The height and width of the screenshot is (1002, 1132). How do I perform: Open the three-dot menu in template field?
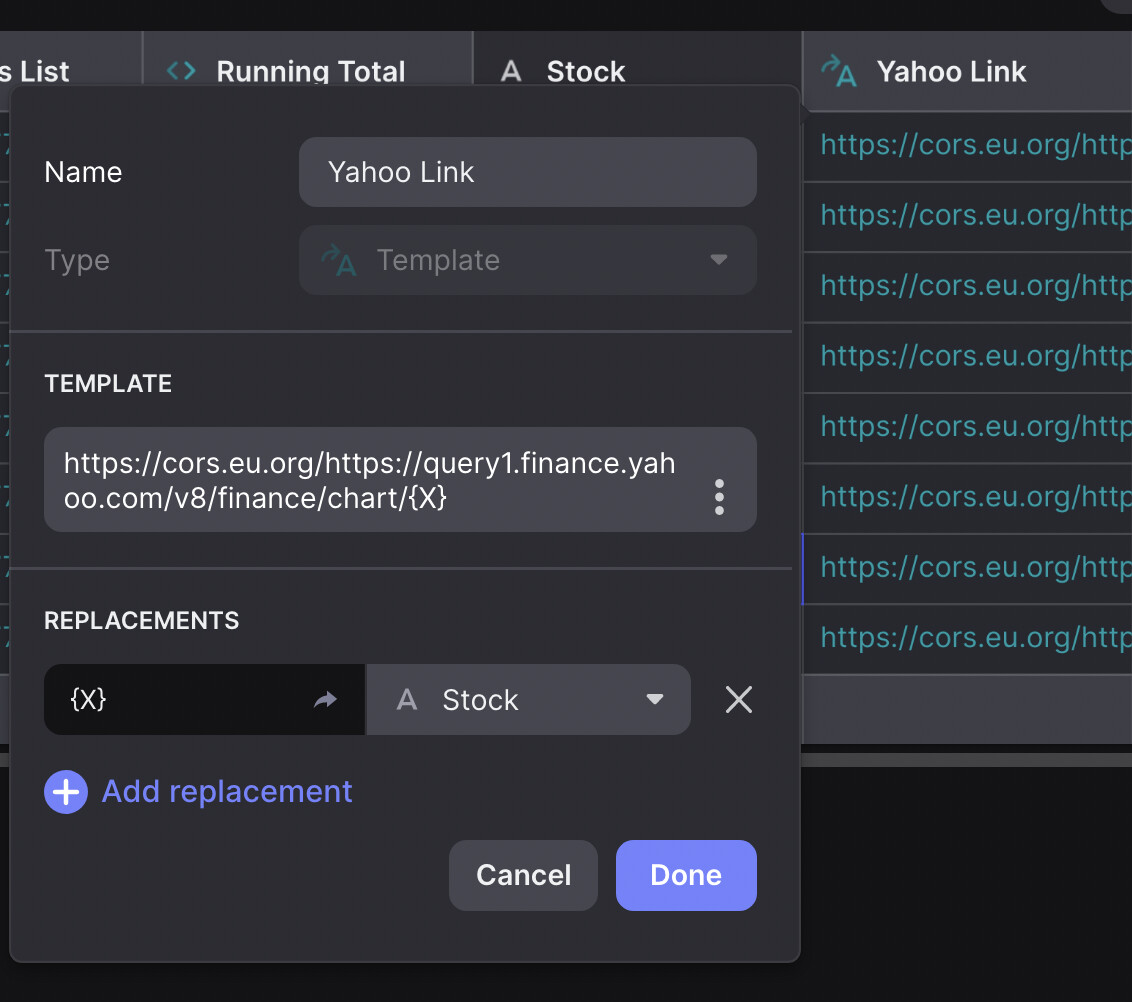point(719,497)
